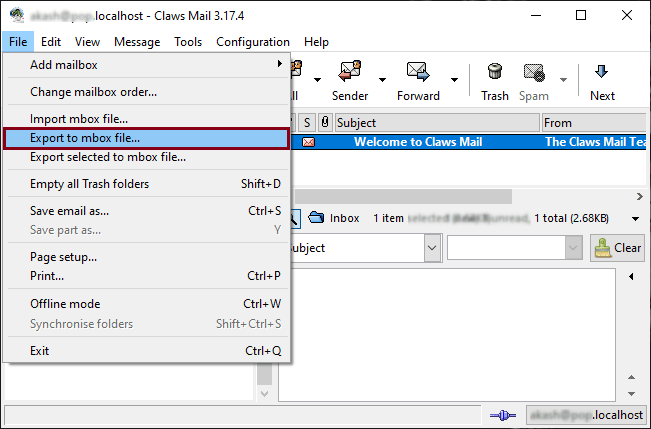
Task: Open the Tools menu
Action: click(x=188, y=42)
